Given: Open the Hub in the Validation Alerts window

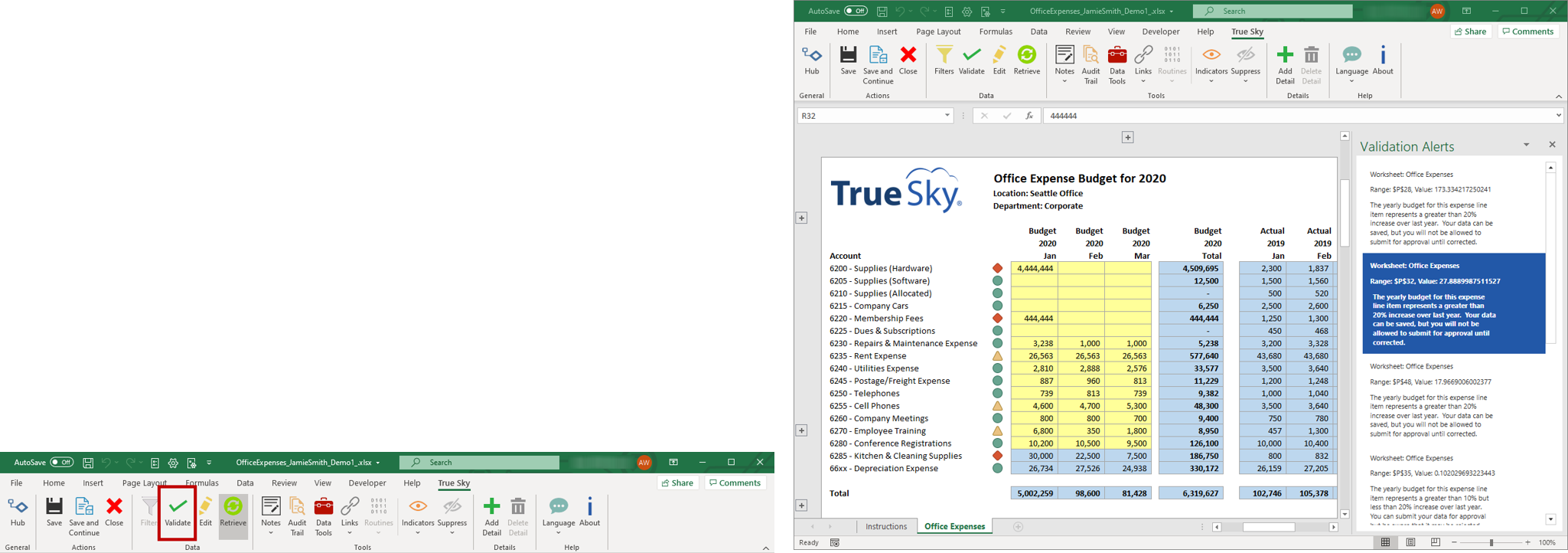Looking at the screenshot, I should pos(811,61).
